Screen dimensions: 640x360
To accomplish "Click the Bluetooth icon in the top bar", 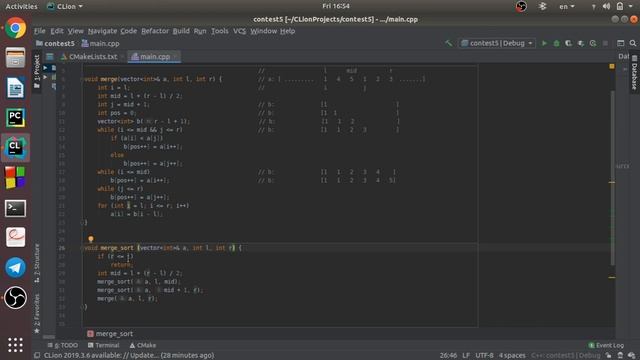I will coord(542,6).
